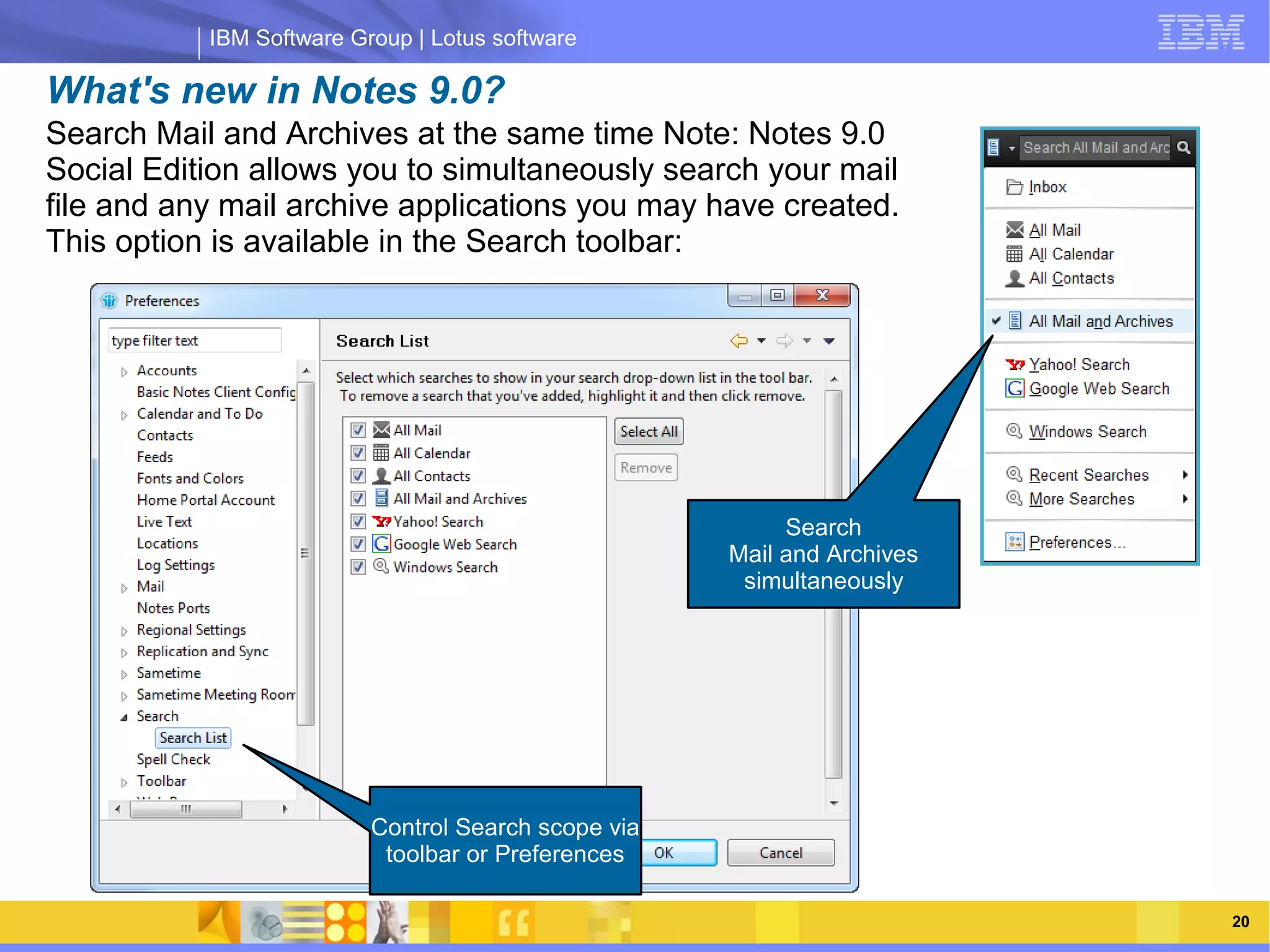Click the search scope document icon in toolbar

993,148
